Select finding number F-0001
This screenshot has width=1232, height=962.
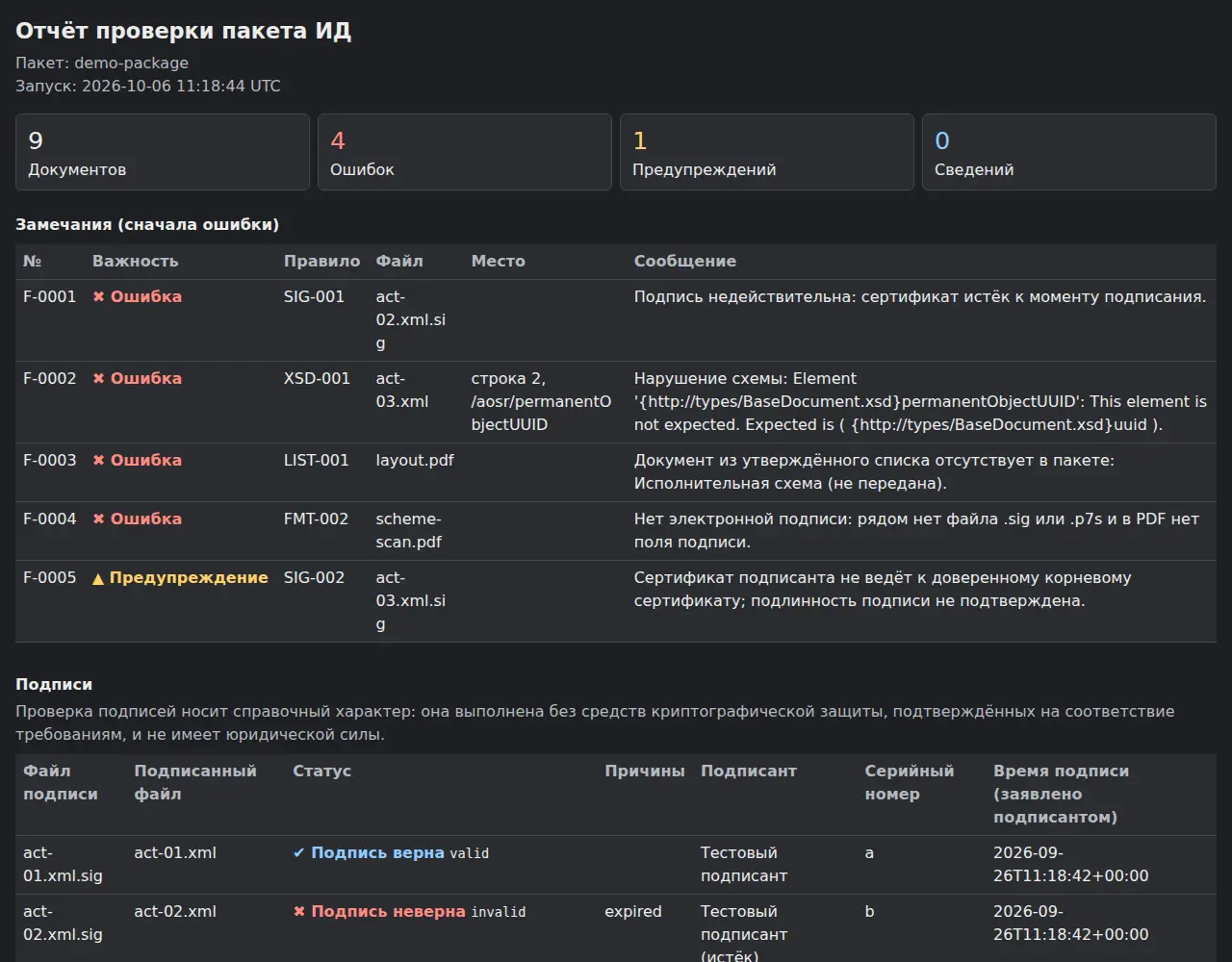point(49,297)
